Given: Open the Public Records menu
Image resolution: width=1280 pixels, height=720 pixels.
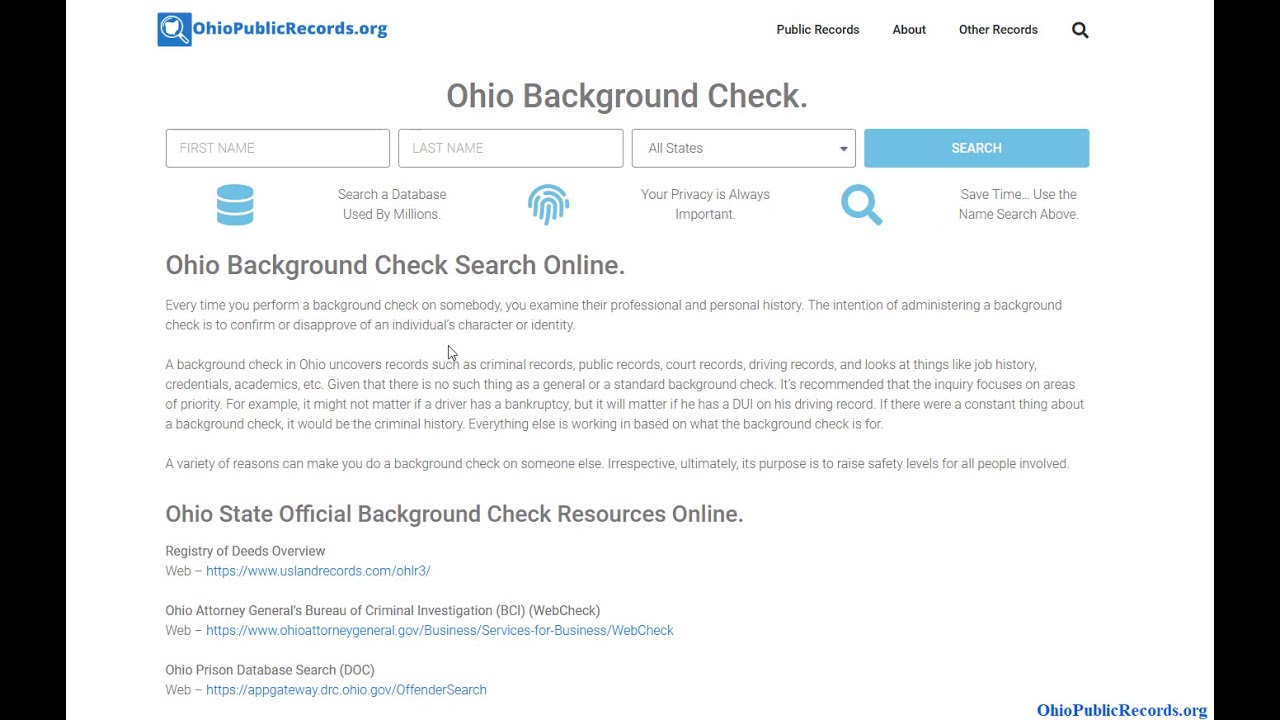Looking at the screenshot, I should tap(818, 30).
